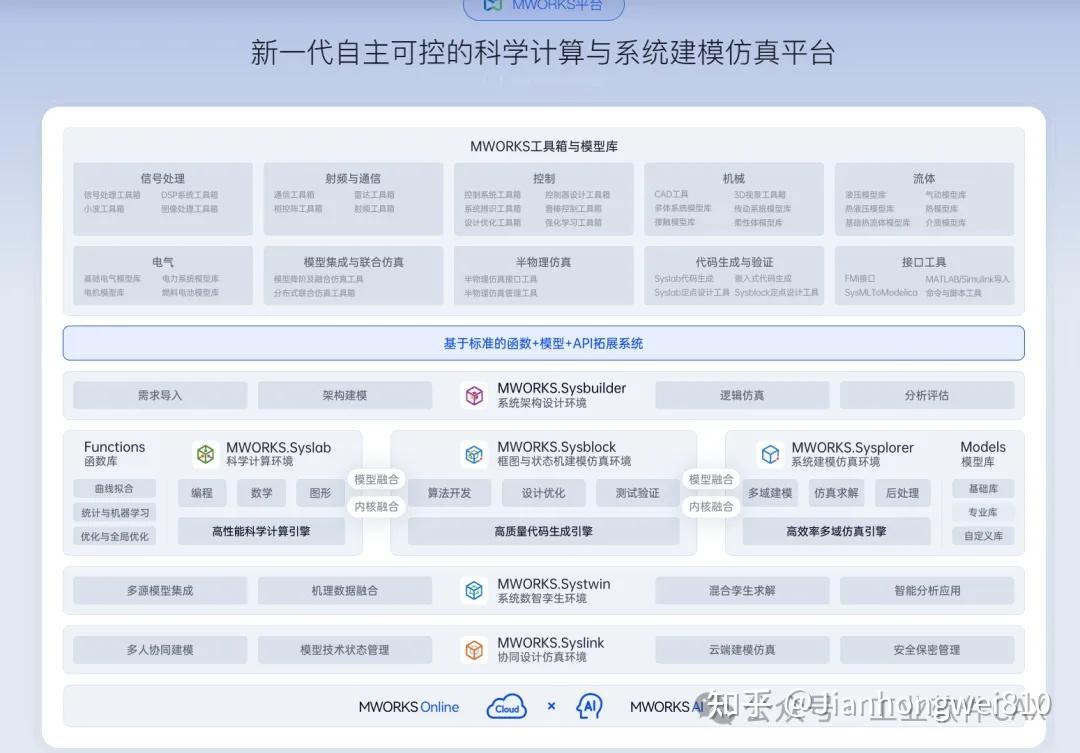Open the 代码生成与验证 card
Viewport: 1080px width, 753px height.
click(x=734, y=276)
